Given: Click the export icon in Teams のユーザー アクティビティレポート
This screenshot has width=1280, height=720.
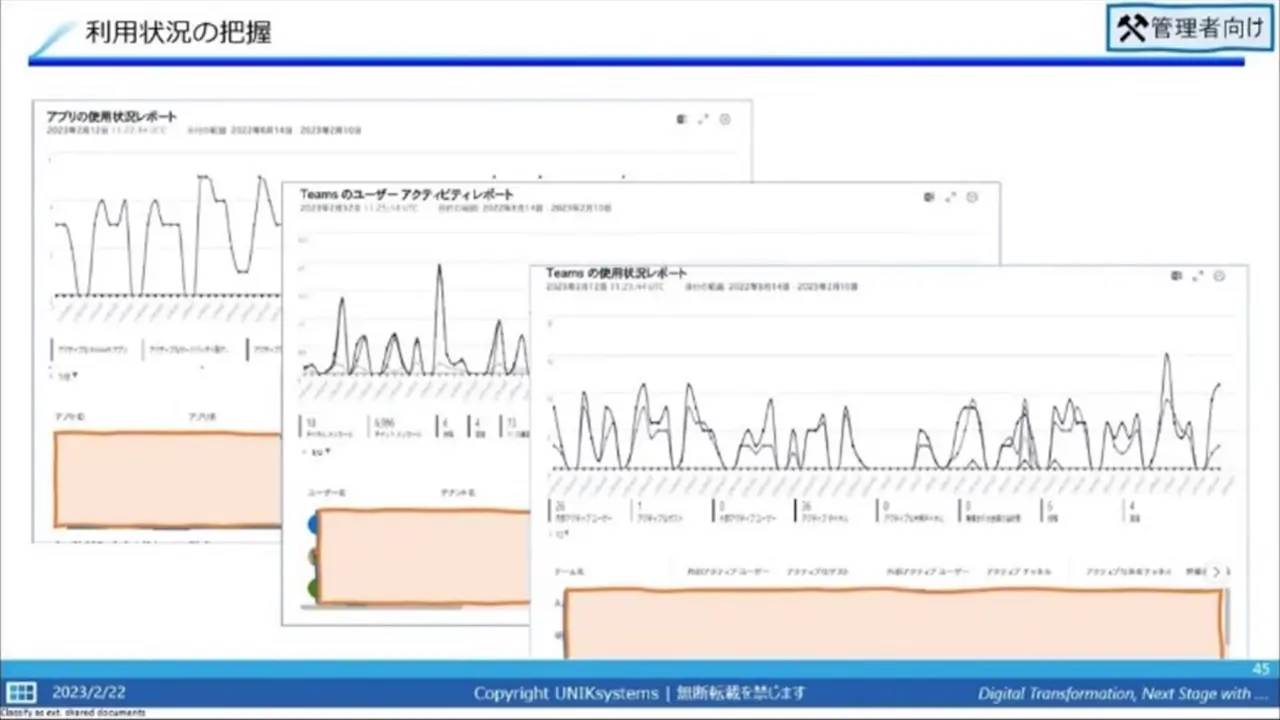Looking at the screenshot, I should (x=929, y=198).
